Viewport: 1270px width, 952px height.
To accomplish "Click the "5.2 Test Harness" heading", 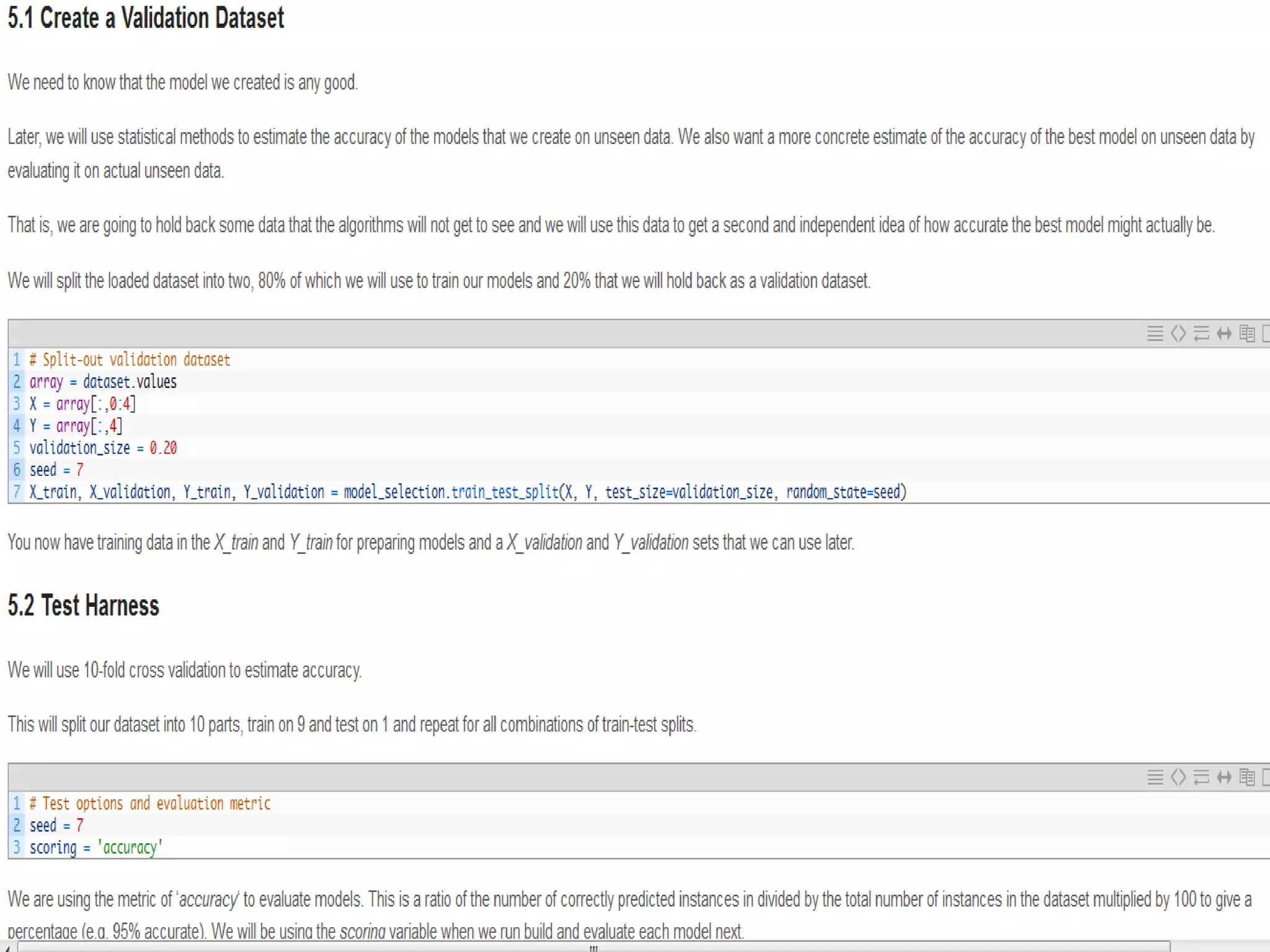I will tap(83, 606).
